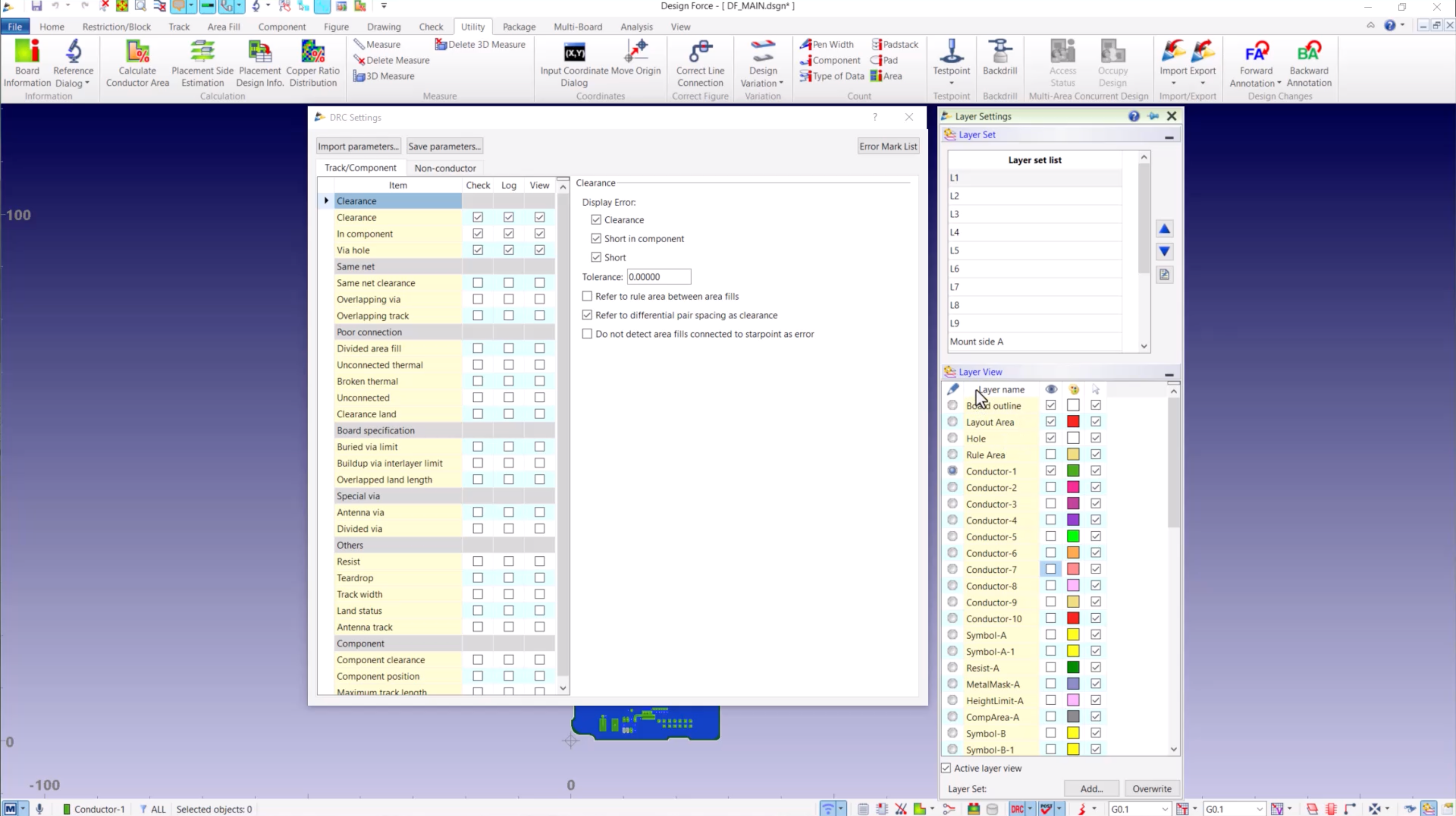Click the Export icon
This screenshot has height=816, width=1456.
[x=1202, y=51]
